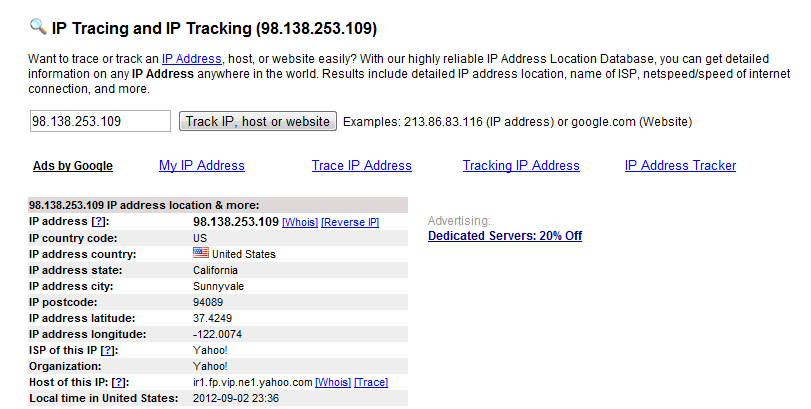Open Dedicated Servers: 20% Off ad link
The image size is (811, 409).
tap(505, 236)
